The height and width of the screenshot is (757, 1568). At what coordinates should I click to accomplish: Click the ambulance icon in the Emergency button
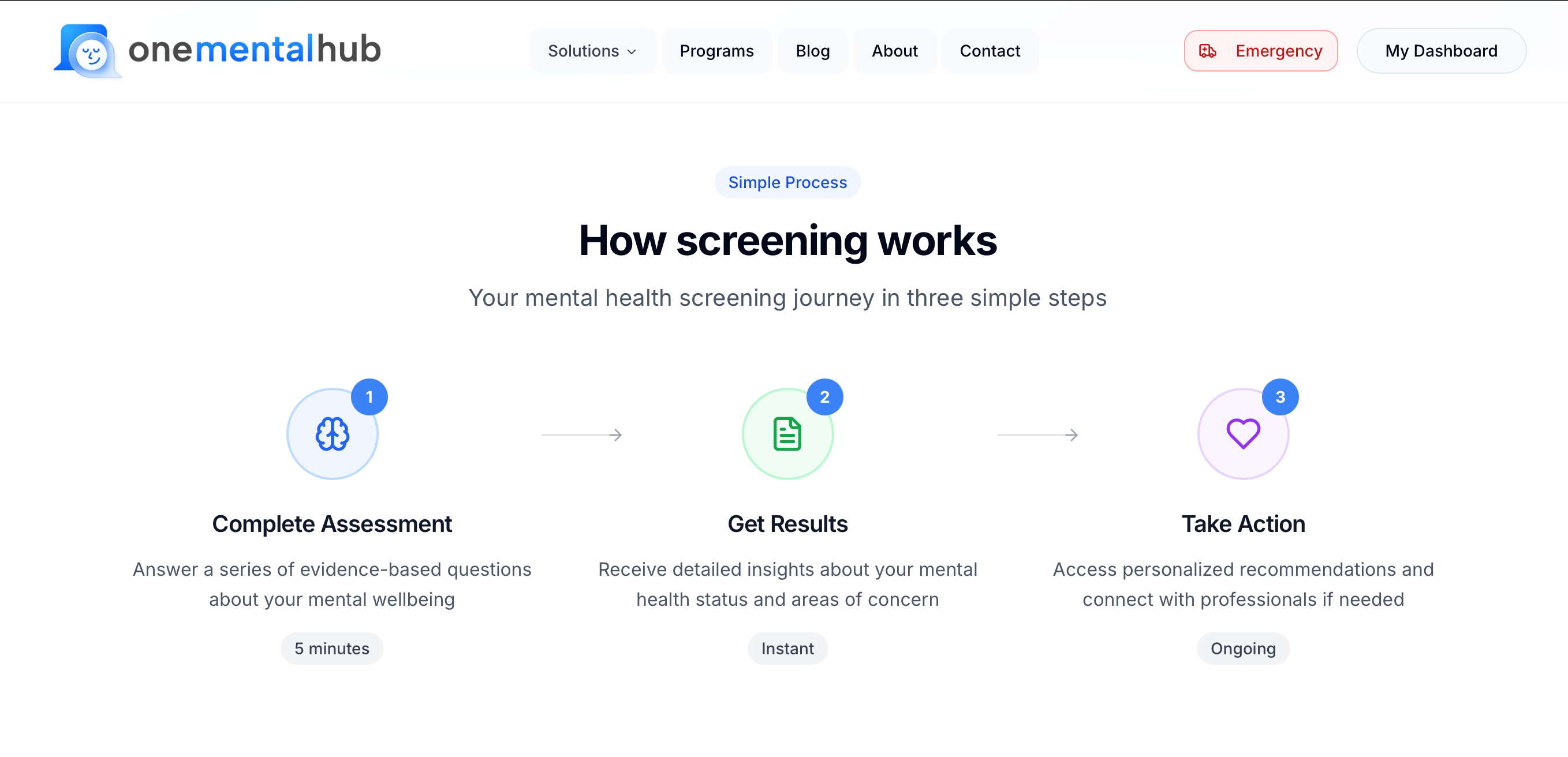click(1208, 51)
